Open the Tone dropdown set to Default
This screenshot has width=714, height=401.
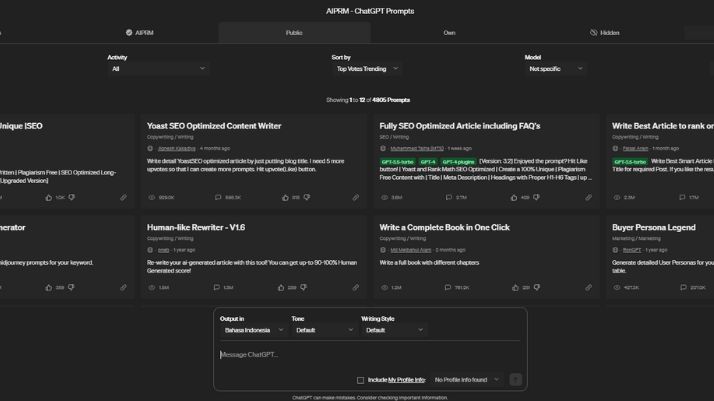(x=324, y=330)
